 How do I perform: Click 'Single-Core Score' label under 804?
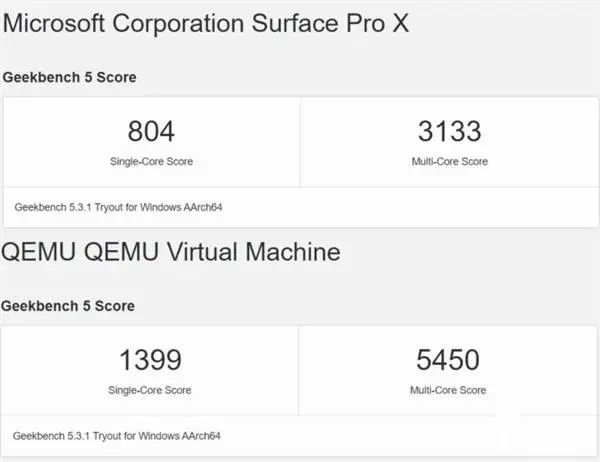click(x=151, y=161)
